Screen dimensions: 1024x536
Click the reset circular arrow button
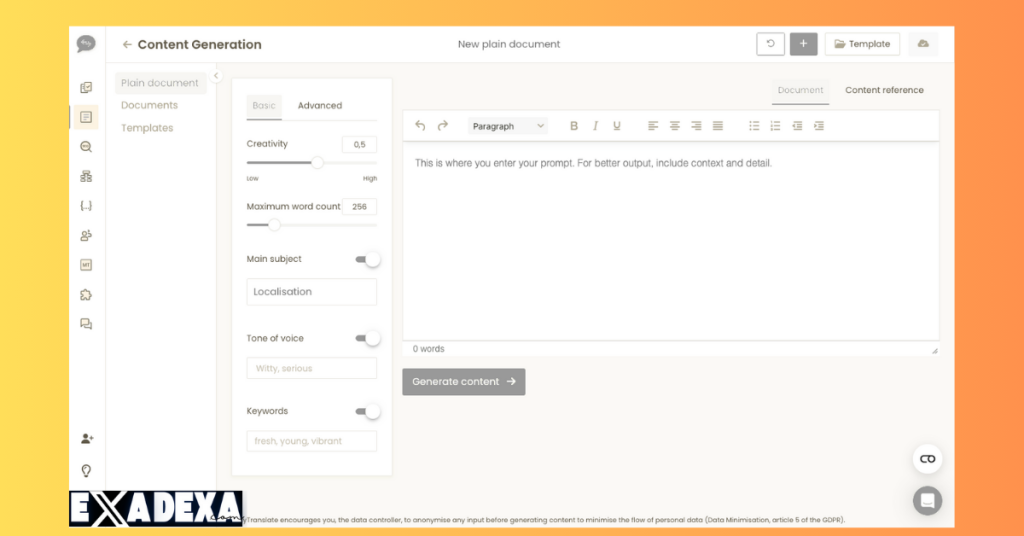point(771,44)
